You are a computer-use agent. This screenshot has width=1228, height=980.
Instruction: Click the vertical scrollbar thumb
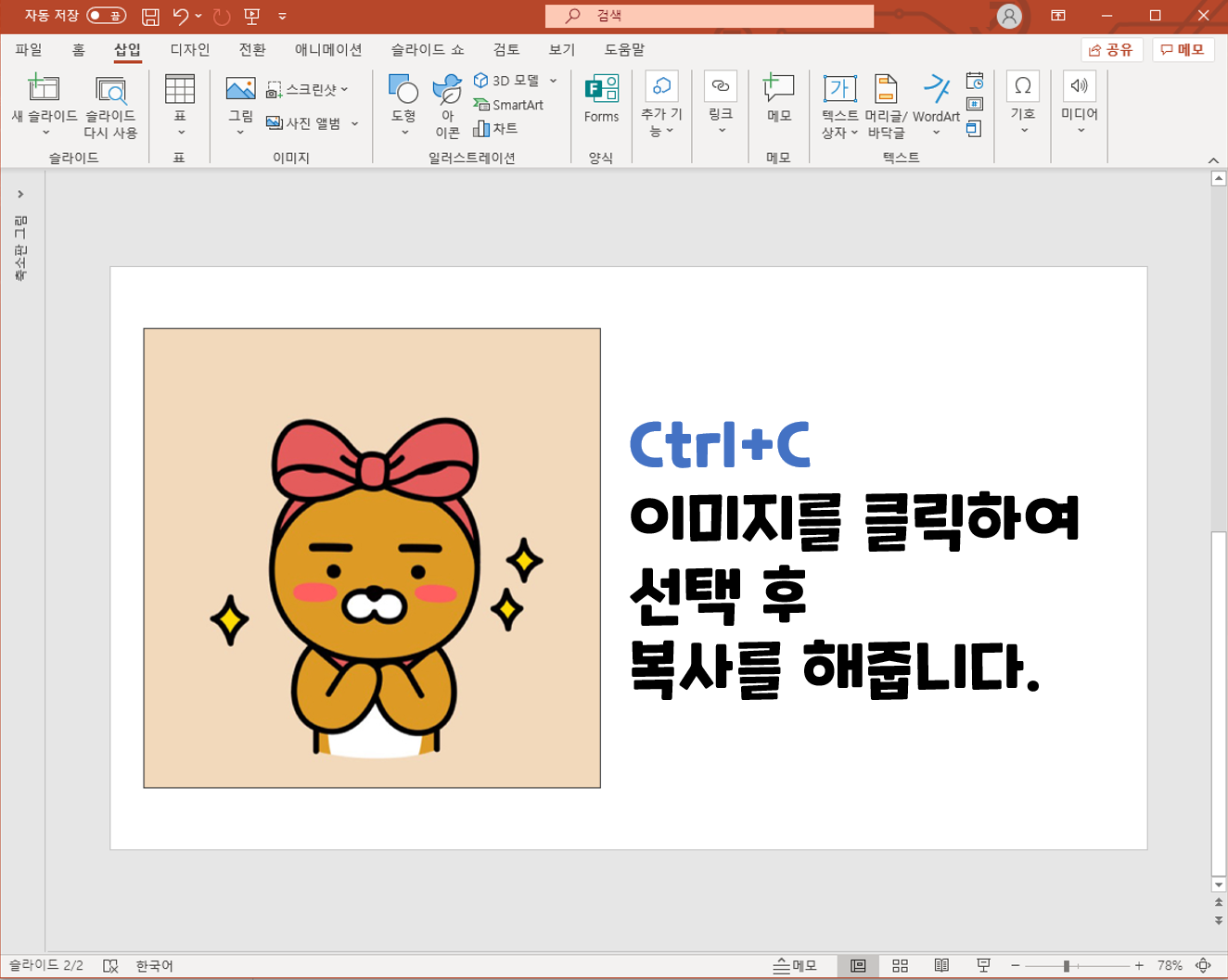pyautogui.click(x=1219, y=703)
